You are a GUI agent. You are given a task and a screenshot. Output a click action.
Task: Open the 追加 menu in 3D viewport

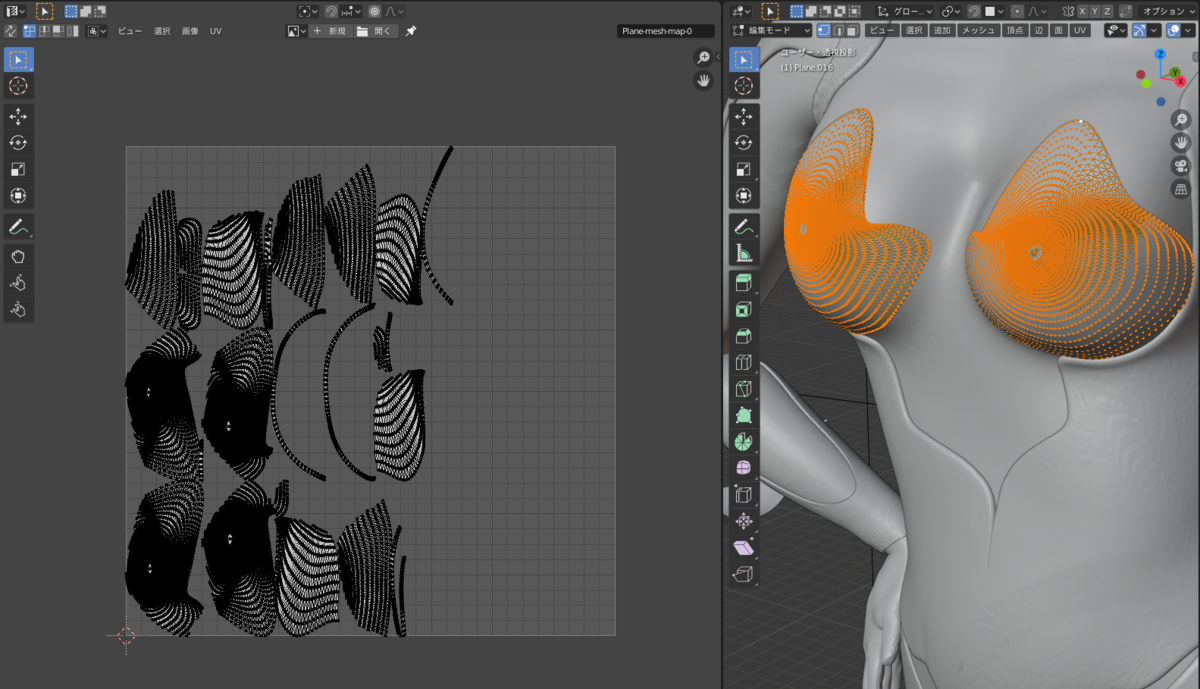click(x=942, y=31)
